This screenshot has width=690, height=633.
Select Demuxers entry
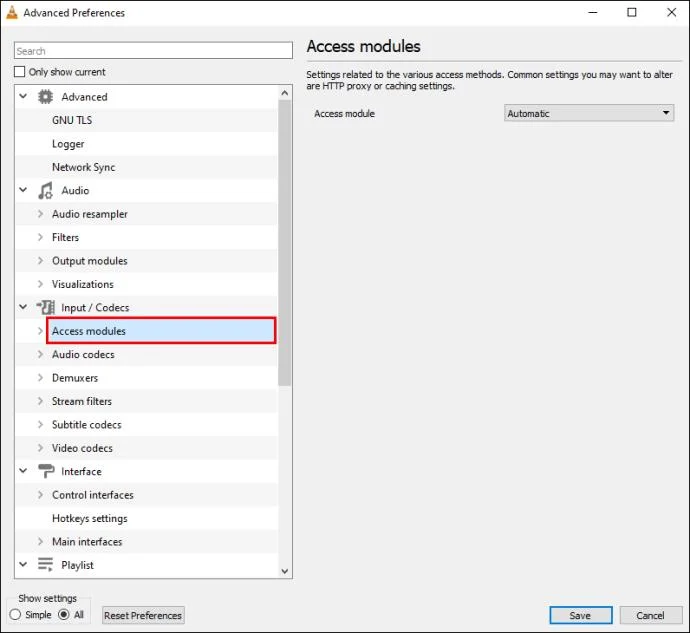click(75, 378)
